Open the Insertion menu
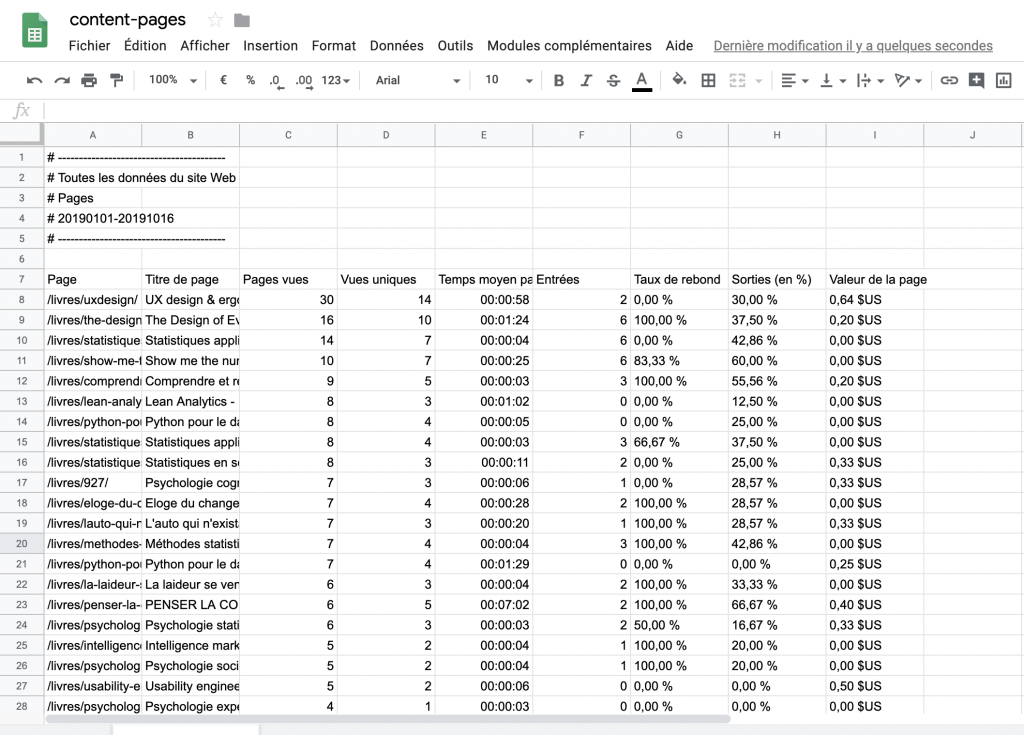Image resolution: width=1024 pixels, height=735 pixels. click(270, 46)
